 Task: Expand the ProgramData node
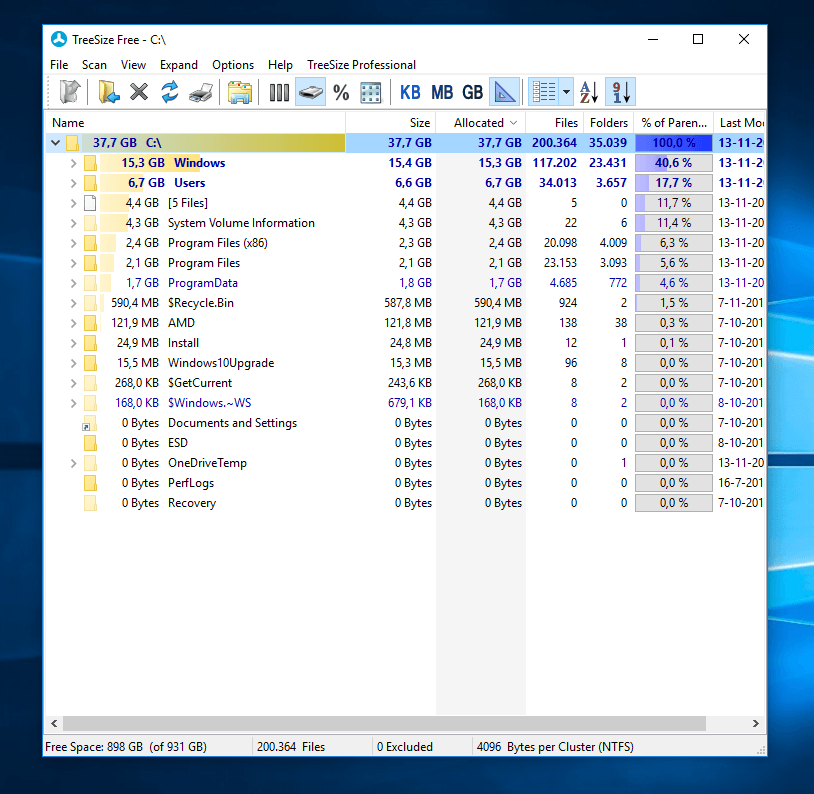click(x=73, y=283)
